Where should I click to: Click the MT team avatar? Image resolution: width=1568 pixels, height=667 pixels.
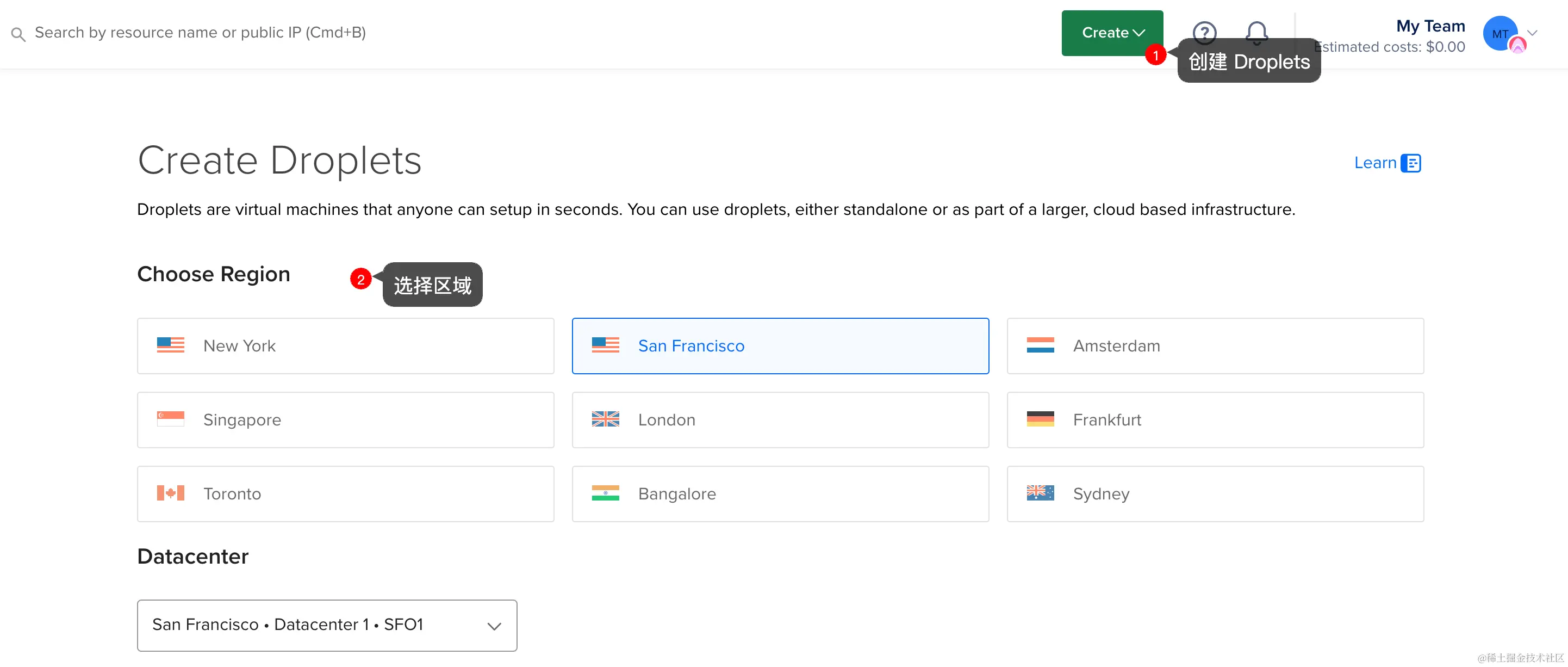click(x=1499, y=34)
